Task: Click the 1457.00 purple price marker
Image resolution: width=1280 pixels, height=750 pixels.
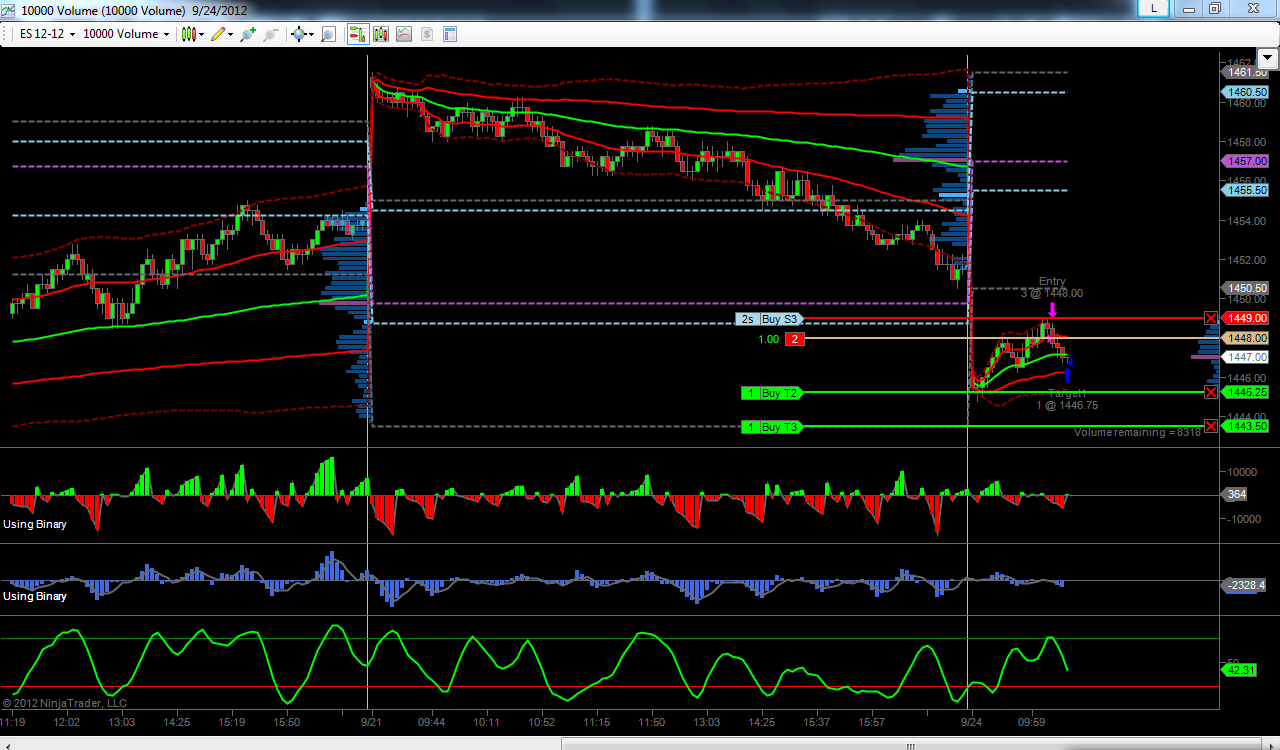Action: point(1244,161)
